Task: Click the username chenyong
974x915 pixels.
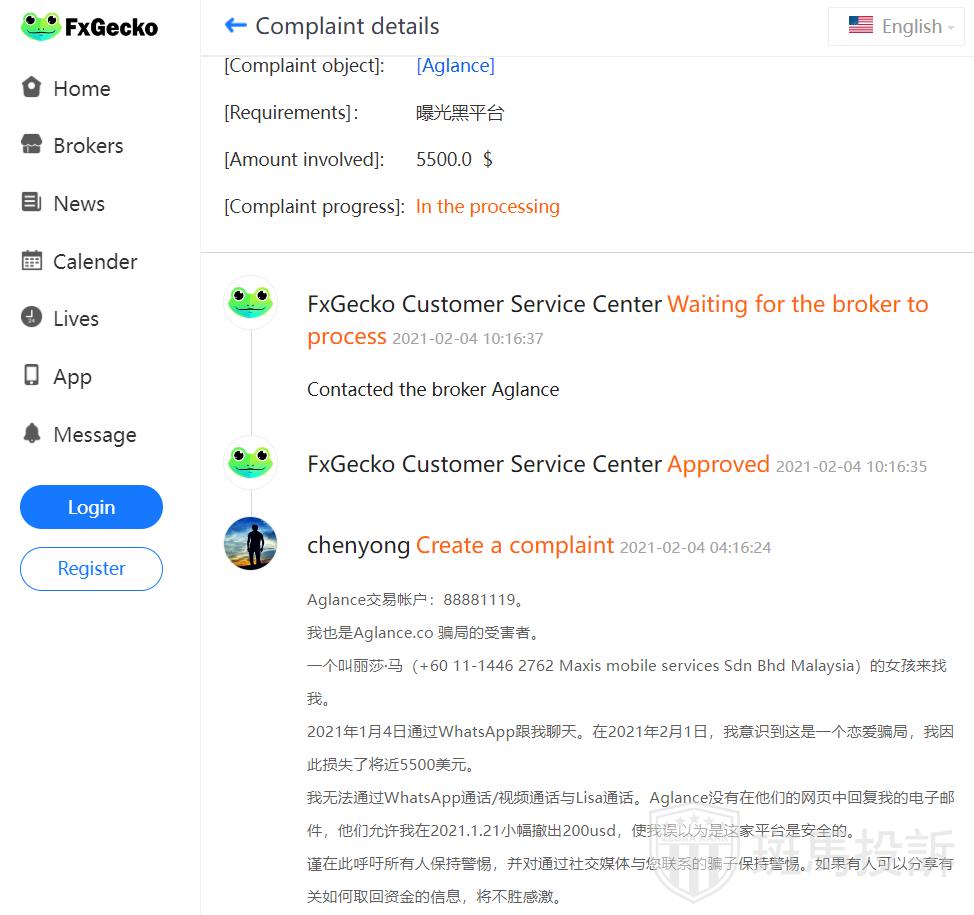Action: (x=358, y=545)
